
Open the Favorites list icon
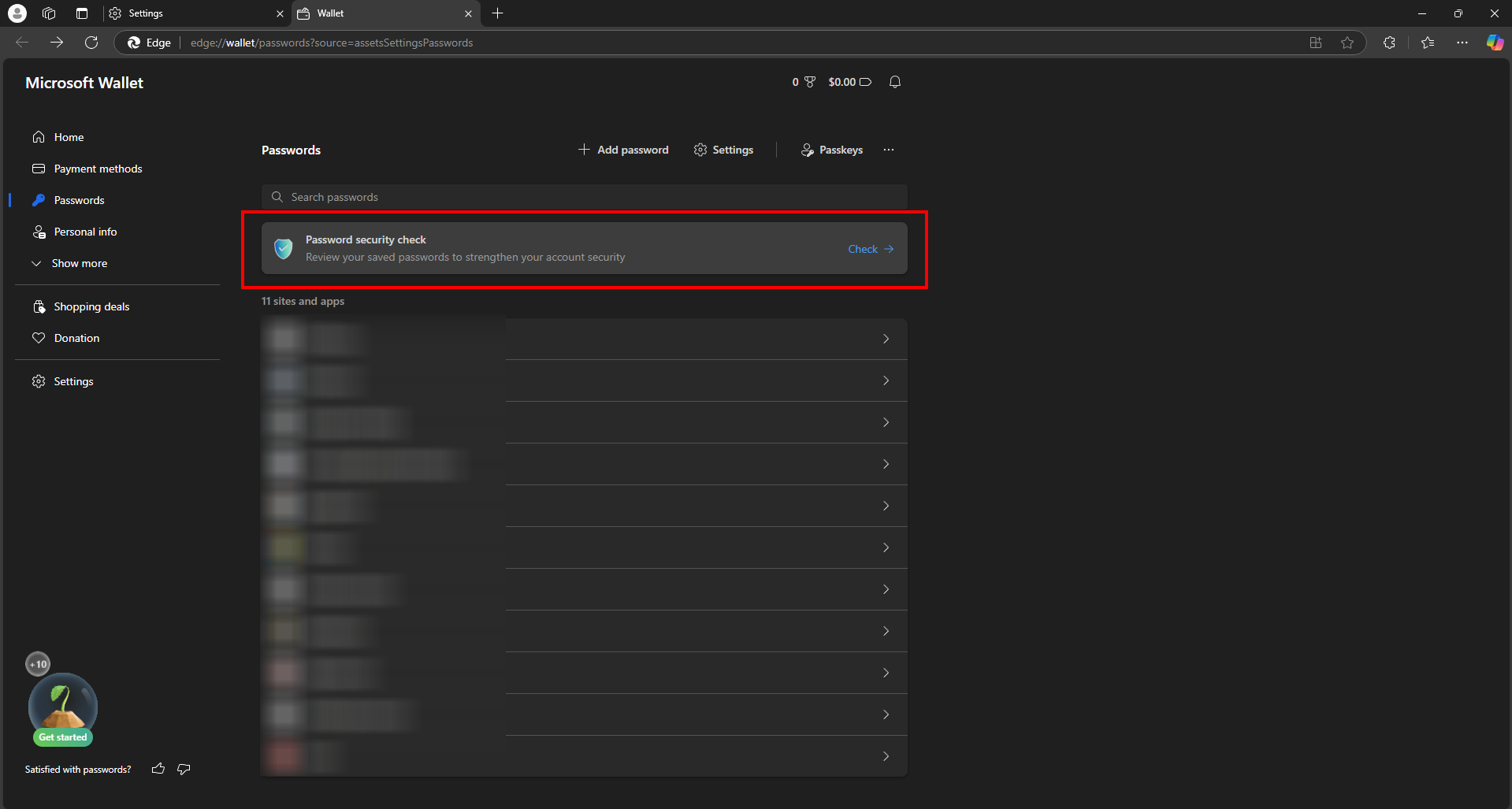1428,43
